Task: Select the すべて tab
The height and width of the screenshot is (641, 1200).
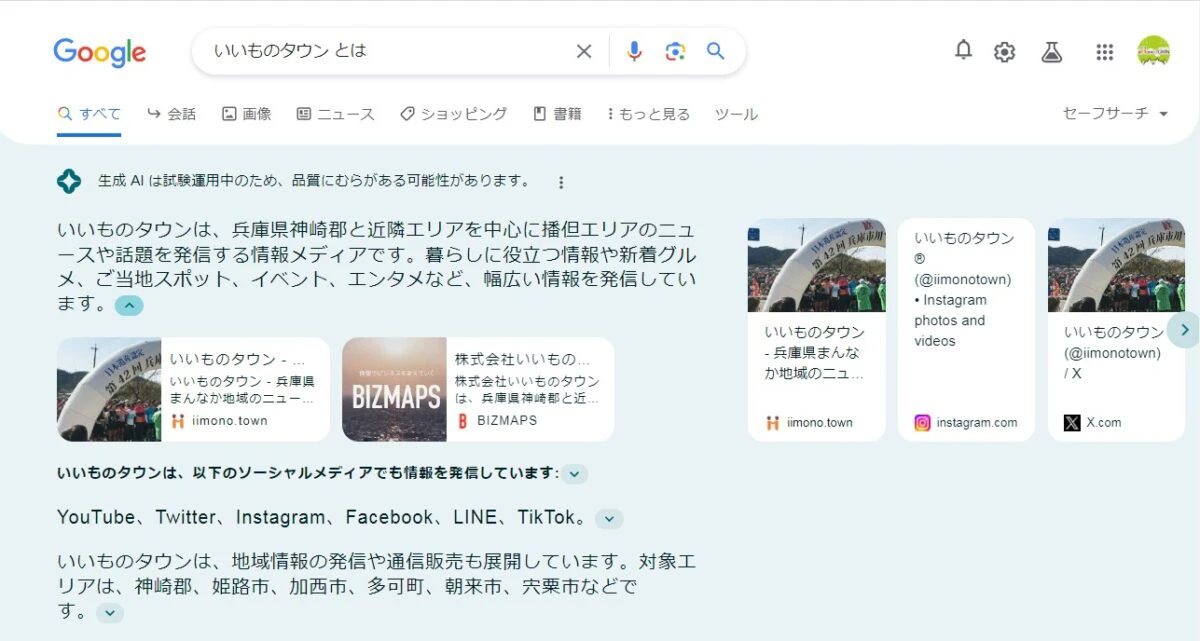Action: pyautogui.click(x=89, y=114)
